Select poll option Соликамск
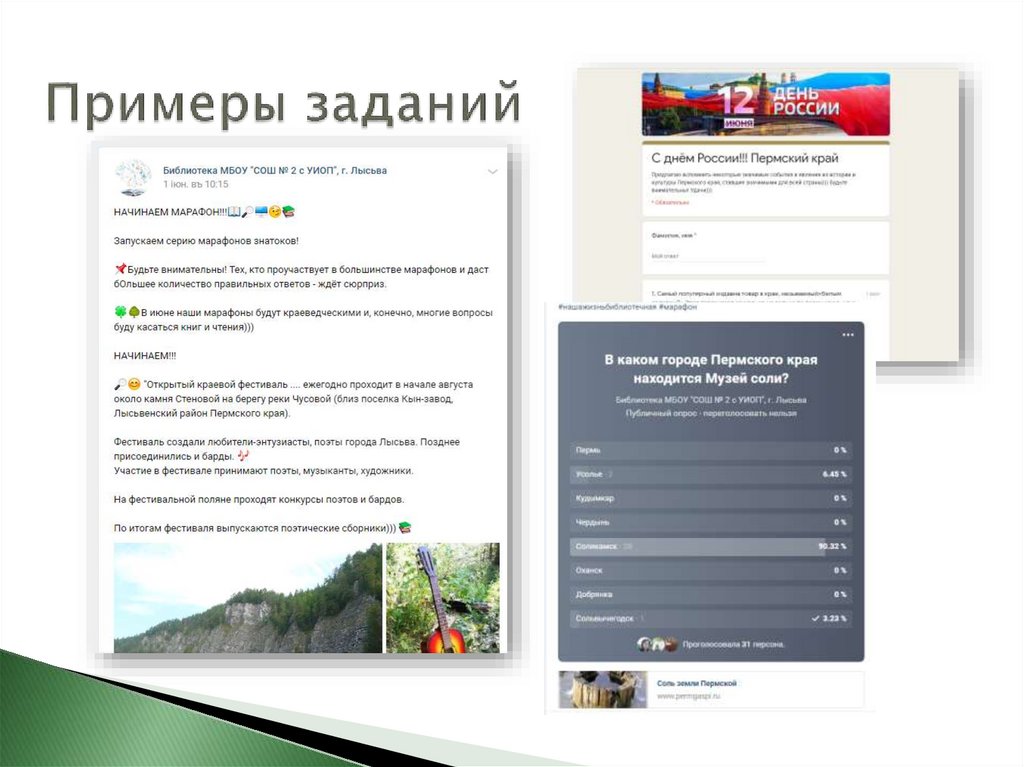This screenshot has width=1024, height=767. [711, 546]
